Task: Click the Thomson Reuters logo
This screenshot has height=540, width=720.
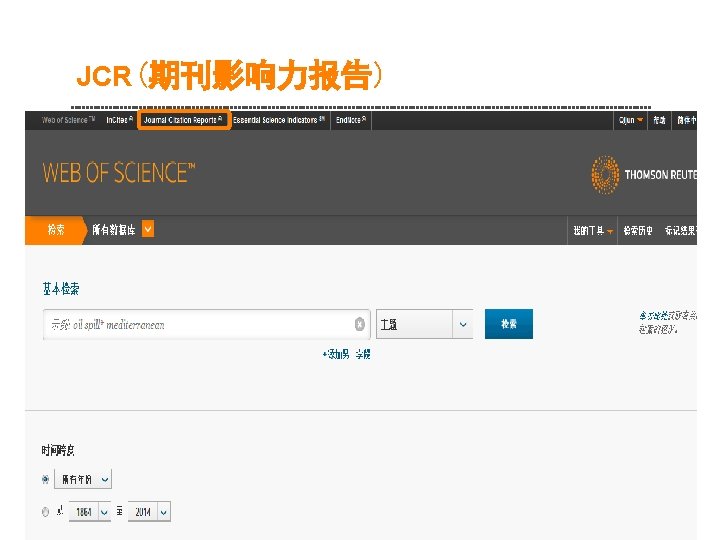Action: point(644,174)
